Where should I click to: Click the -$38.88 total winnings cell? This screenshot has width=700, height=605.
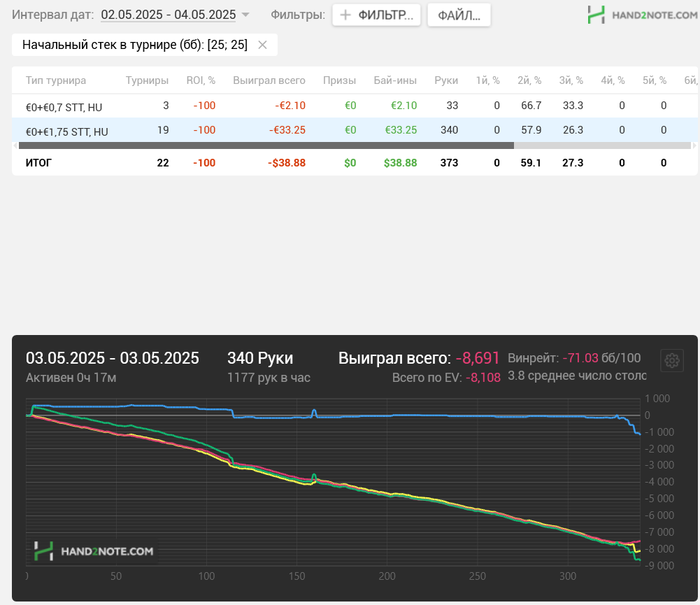[287, 163]
